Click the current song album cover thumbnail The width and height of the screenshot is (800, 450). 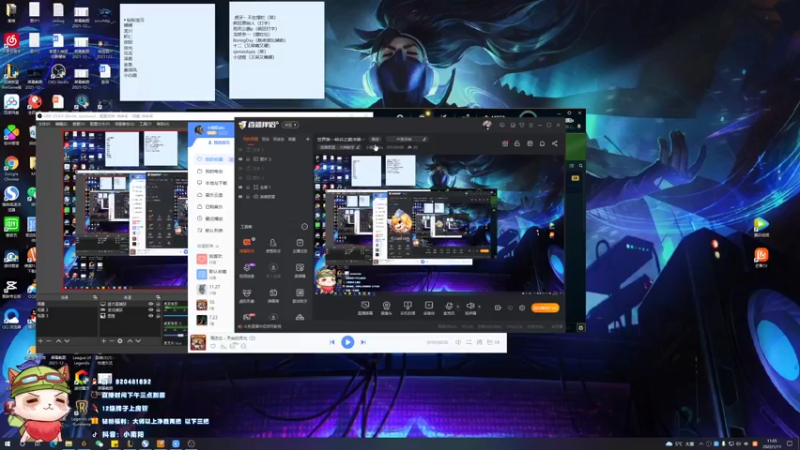pos(198,342)
